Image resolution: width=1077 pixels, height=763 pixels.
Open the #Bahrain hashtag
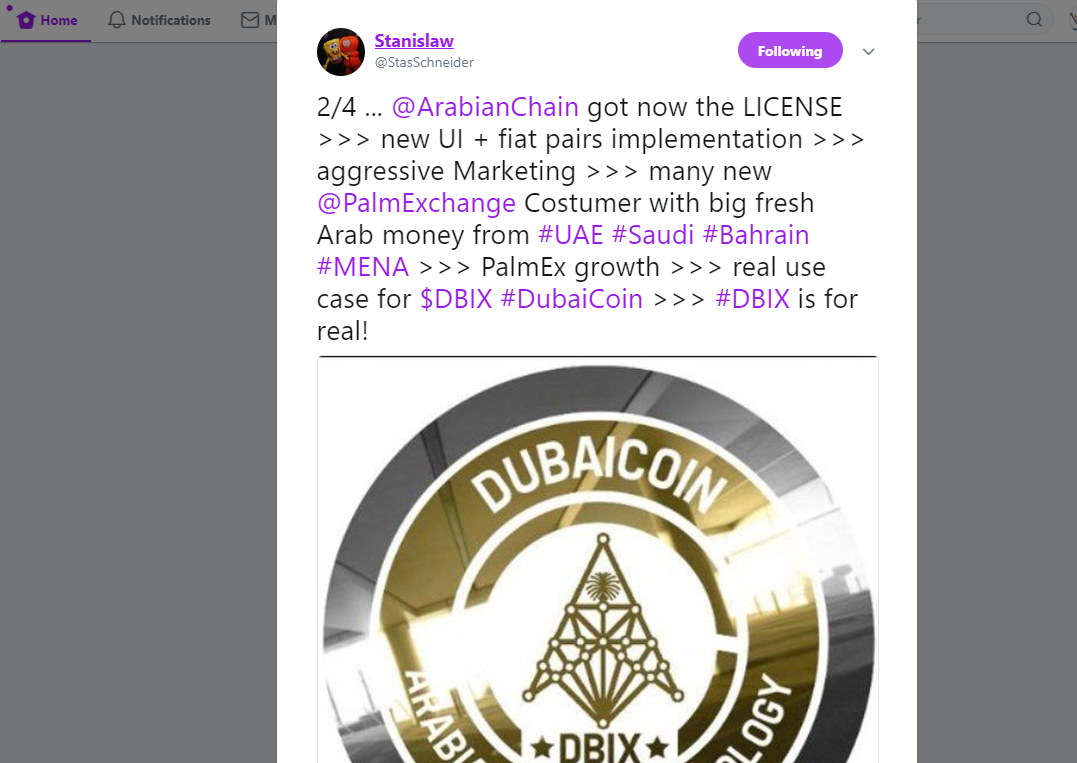(756, 235)
